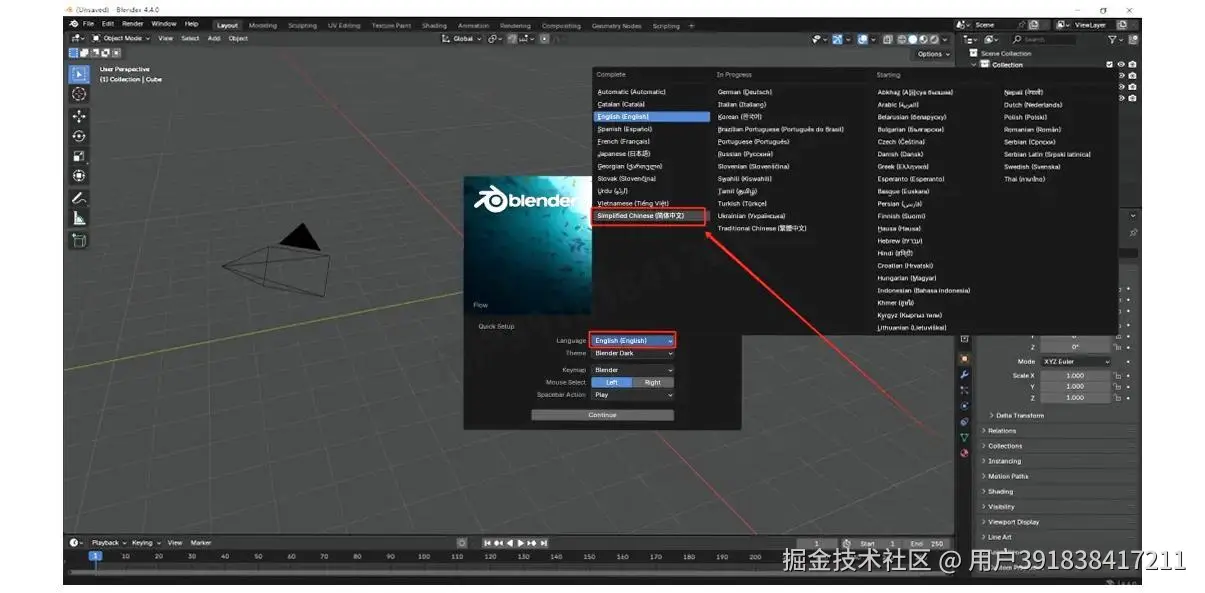Toggle X-ray view button
The width and height of the screenshot is (1205, 593).
tap(887, 39)
